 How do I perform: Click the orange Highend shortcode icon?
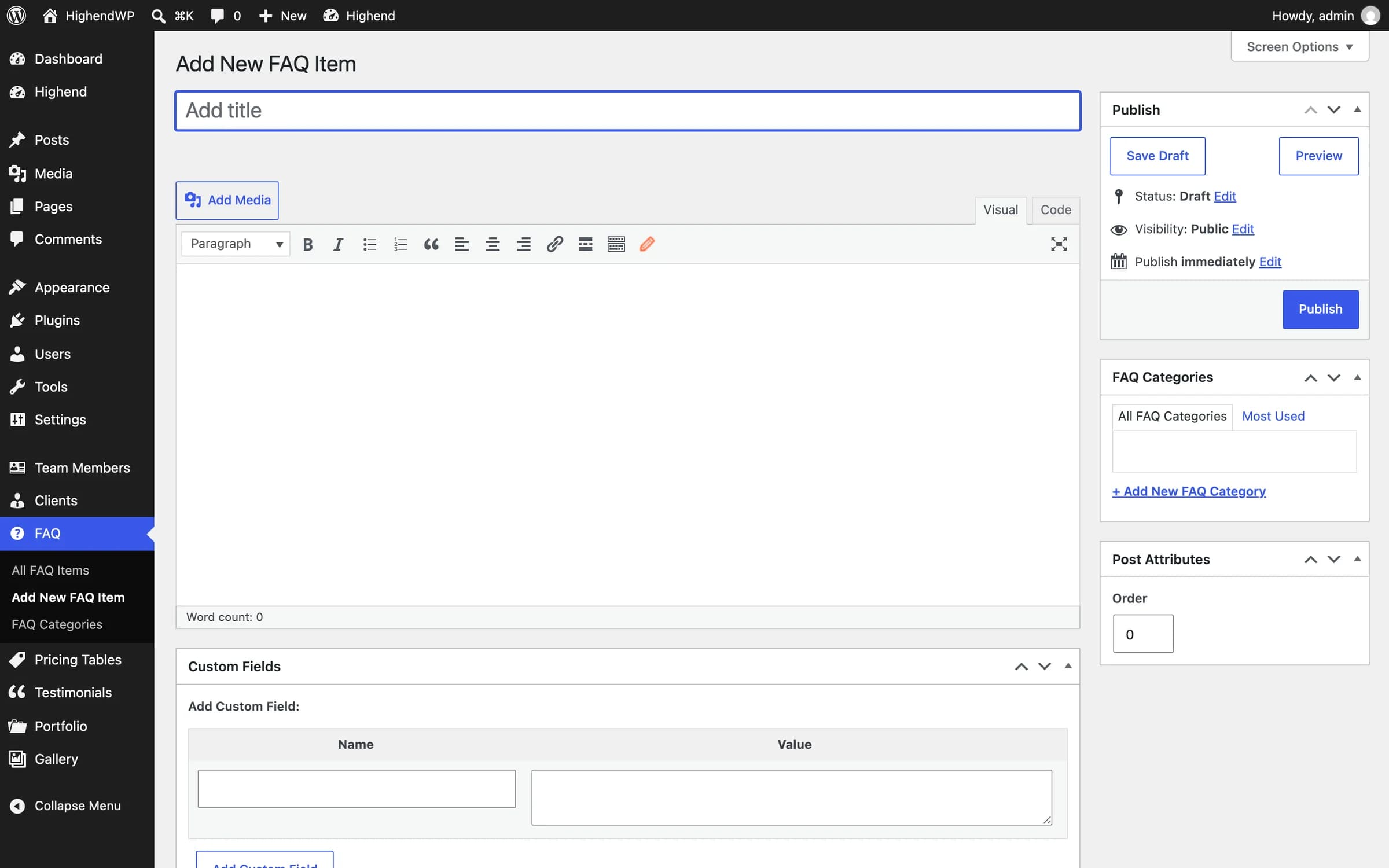click(x=647, y=244)
